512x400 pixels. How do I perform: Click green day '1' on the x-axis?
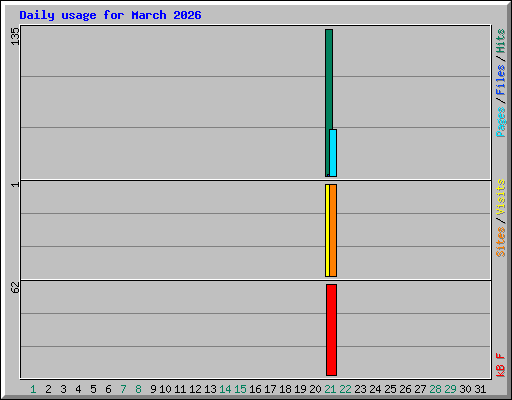pos(33,389)
